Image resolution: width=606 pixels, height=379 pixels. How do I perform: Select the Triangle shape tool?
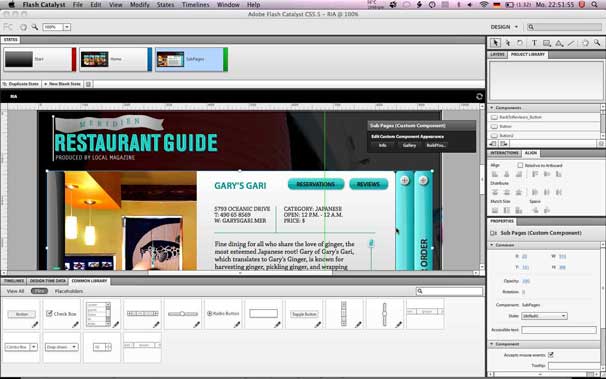pos(559,43)
